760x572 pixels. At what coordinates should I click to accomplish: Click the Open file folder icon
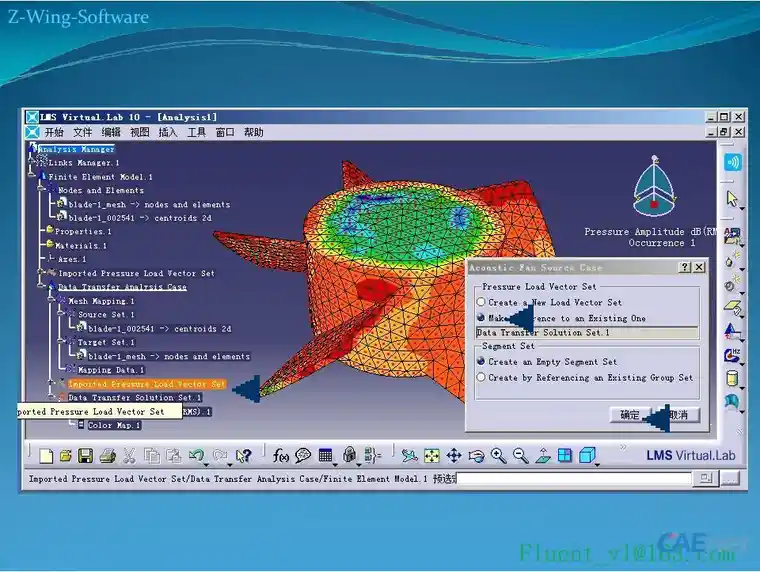pos(65,456)
